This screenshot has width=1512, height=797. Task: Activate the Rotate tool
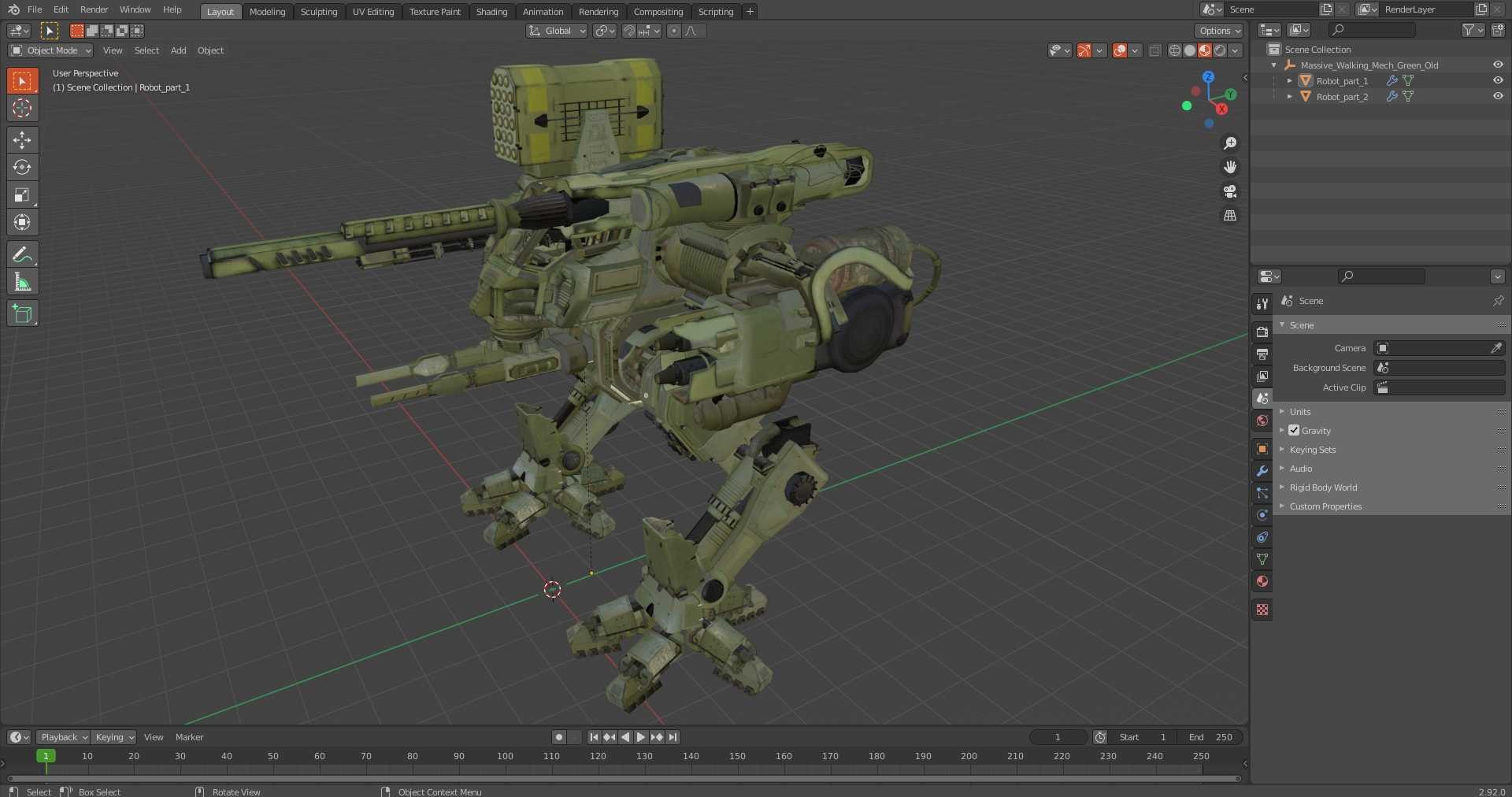click(x=22, y=167)
